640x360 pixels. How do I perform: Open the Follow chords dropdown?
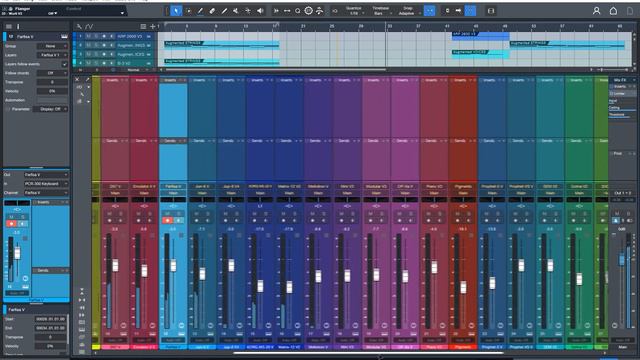click(52, 73)
